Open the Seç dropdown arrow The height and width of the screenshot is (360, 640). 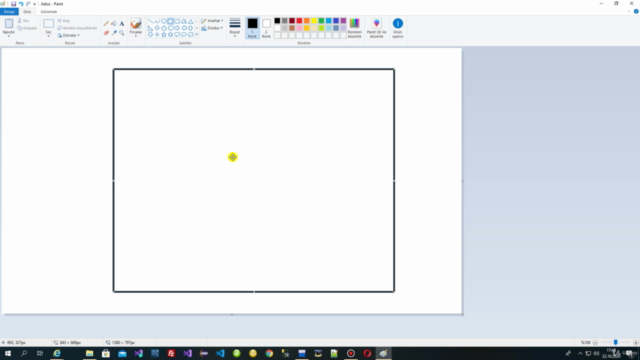49,36
